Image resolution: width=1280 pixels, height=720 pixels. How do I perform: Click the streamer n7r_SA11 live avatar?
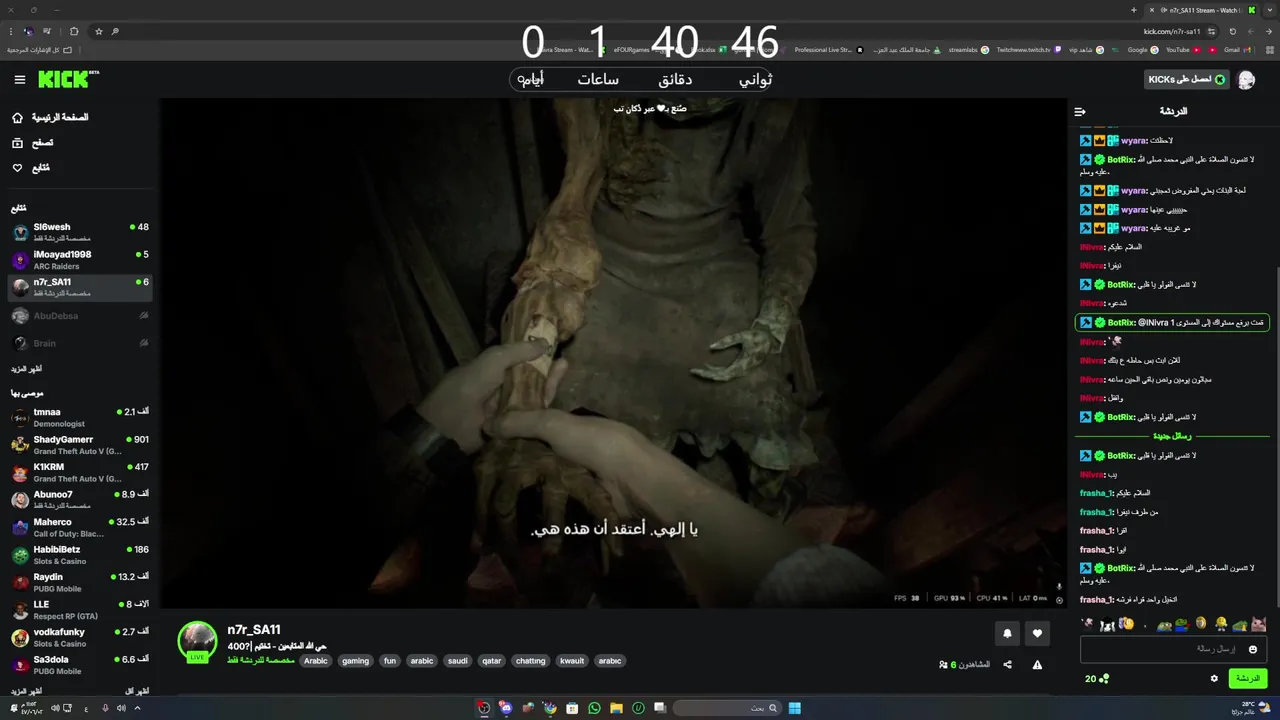pos(197,642)
